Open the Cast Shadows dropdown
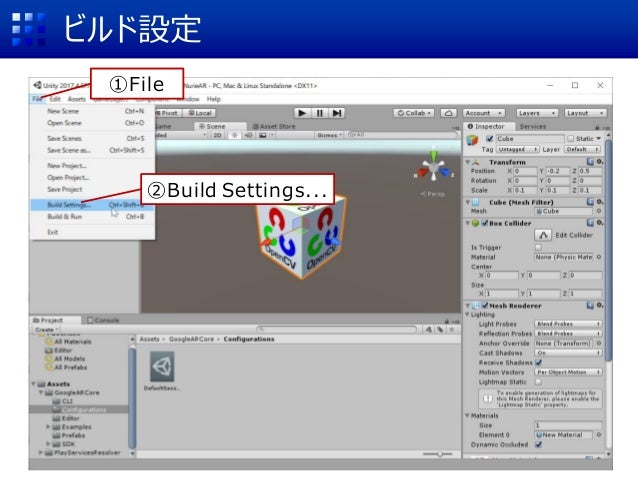 (568, 353)
